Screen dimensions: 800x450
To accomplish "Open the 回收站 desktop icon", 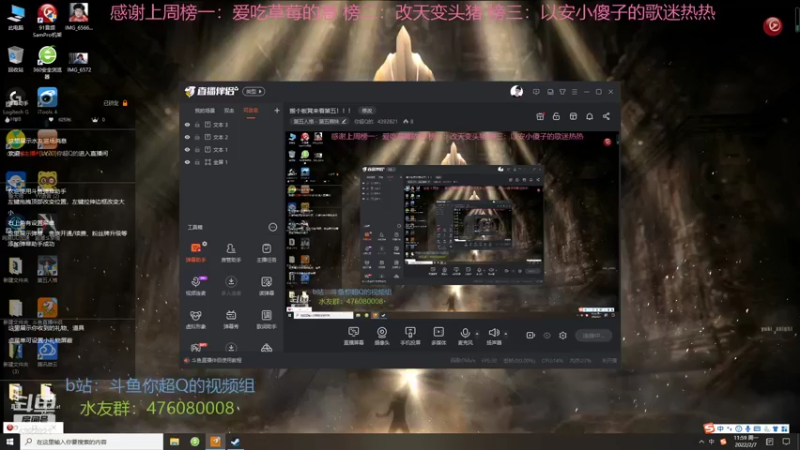I will point(15,59).
